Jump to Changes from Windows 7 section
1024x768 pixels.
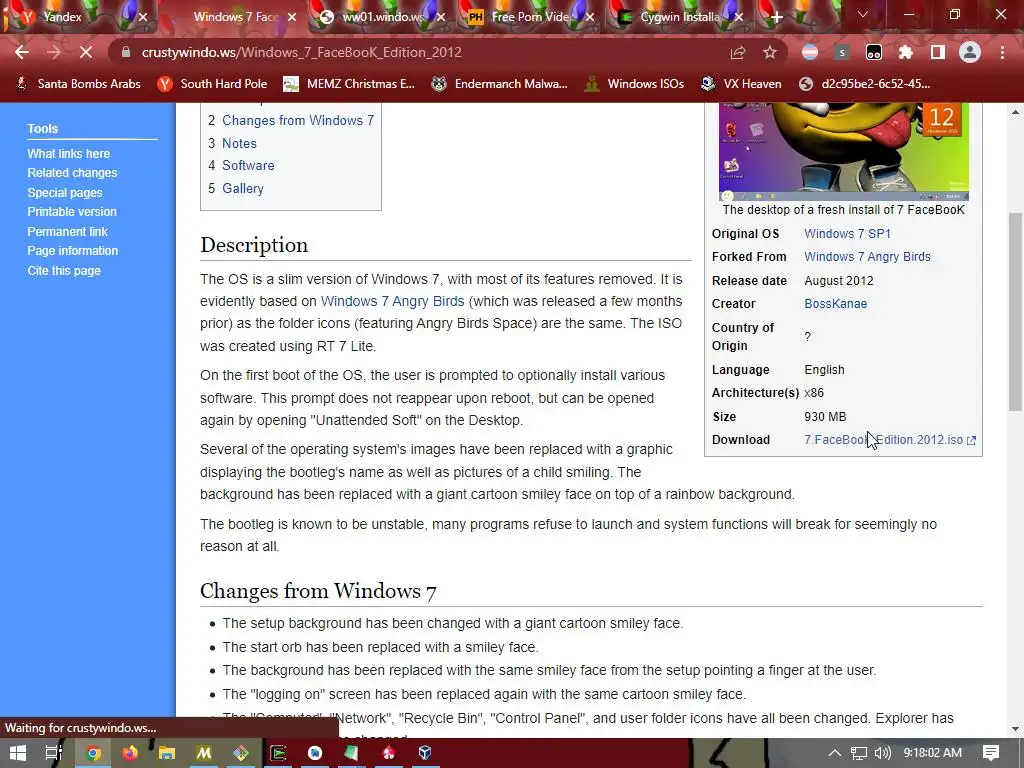[x=298, y=120]
